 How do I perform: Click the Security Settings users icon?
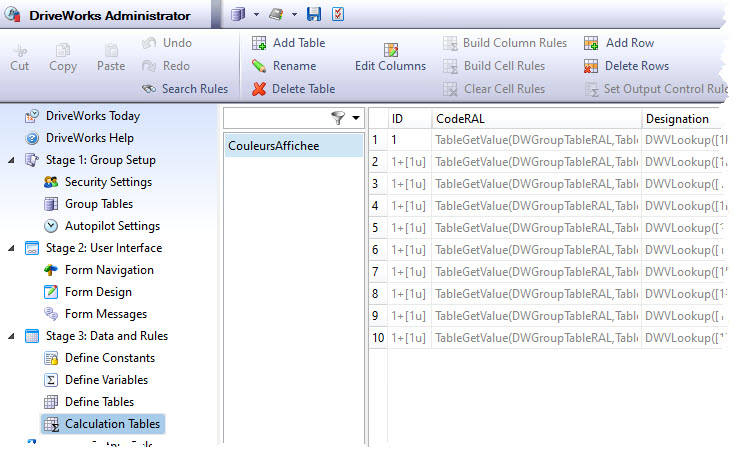(51, 182)
